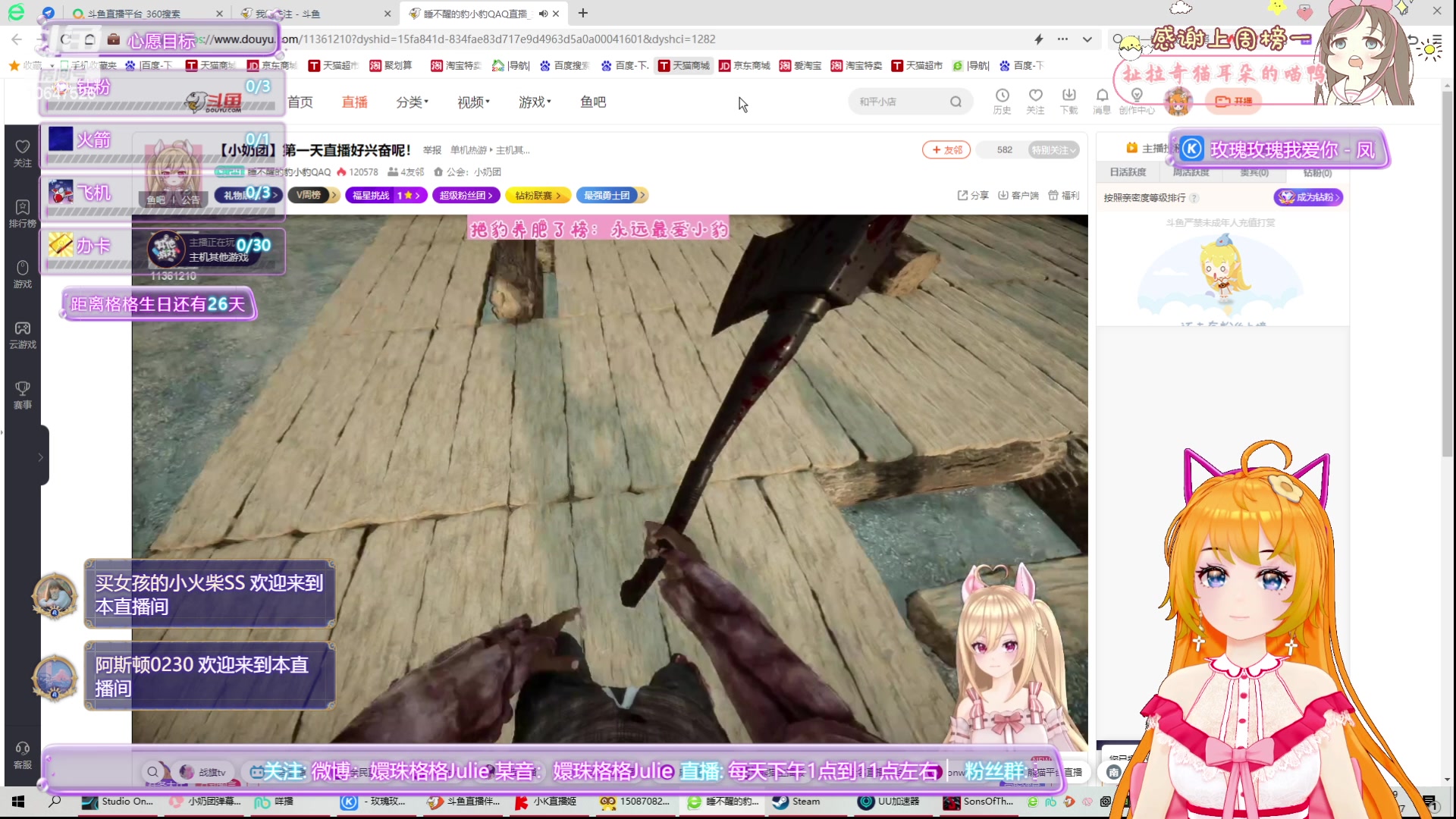Open user avatar in Douyu header
This screenshot has height=819, width=1456.
pyautogui.click(x=1178, y=101)
